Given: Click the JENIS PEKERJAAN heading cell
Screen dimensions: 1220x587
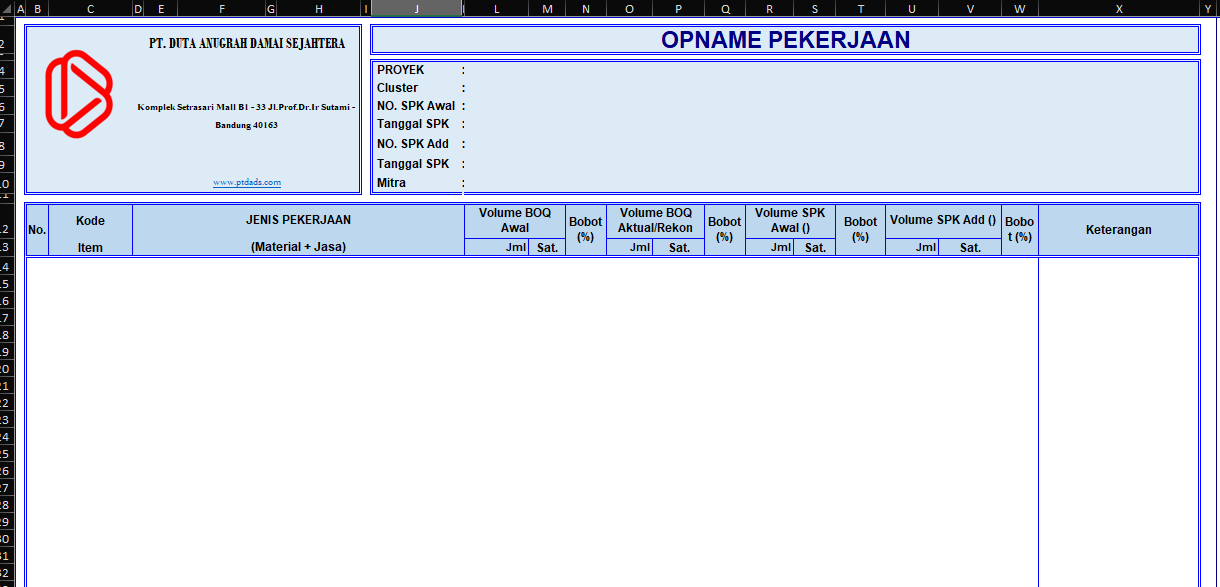Looking at the screenshot, I should pos(298,220).
